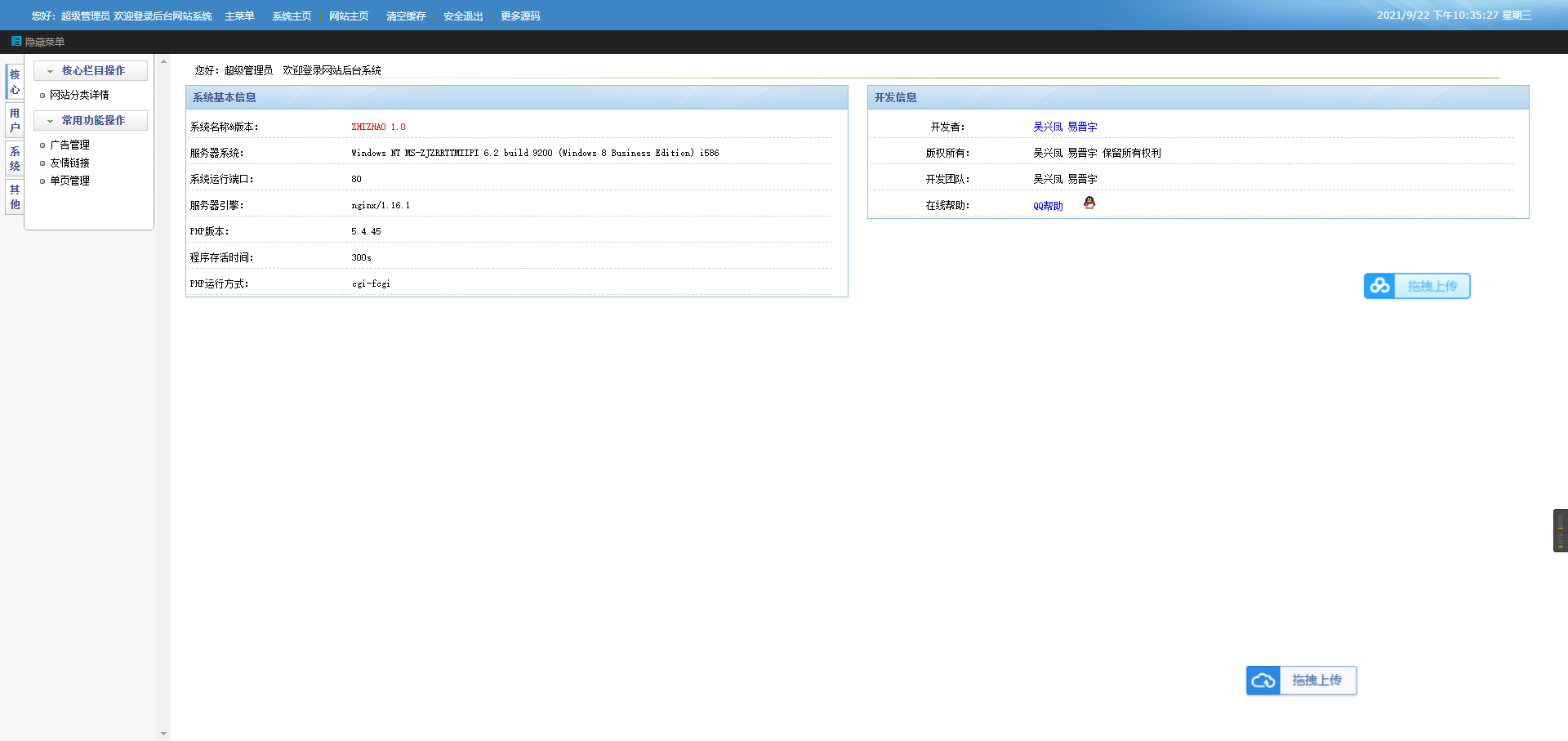Collapse the 核心栏目操作 section
Viewport: 1568px width, 741px height.
(91, 71)
